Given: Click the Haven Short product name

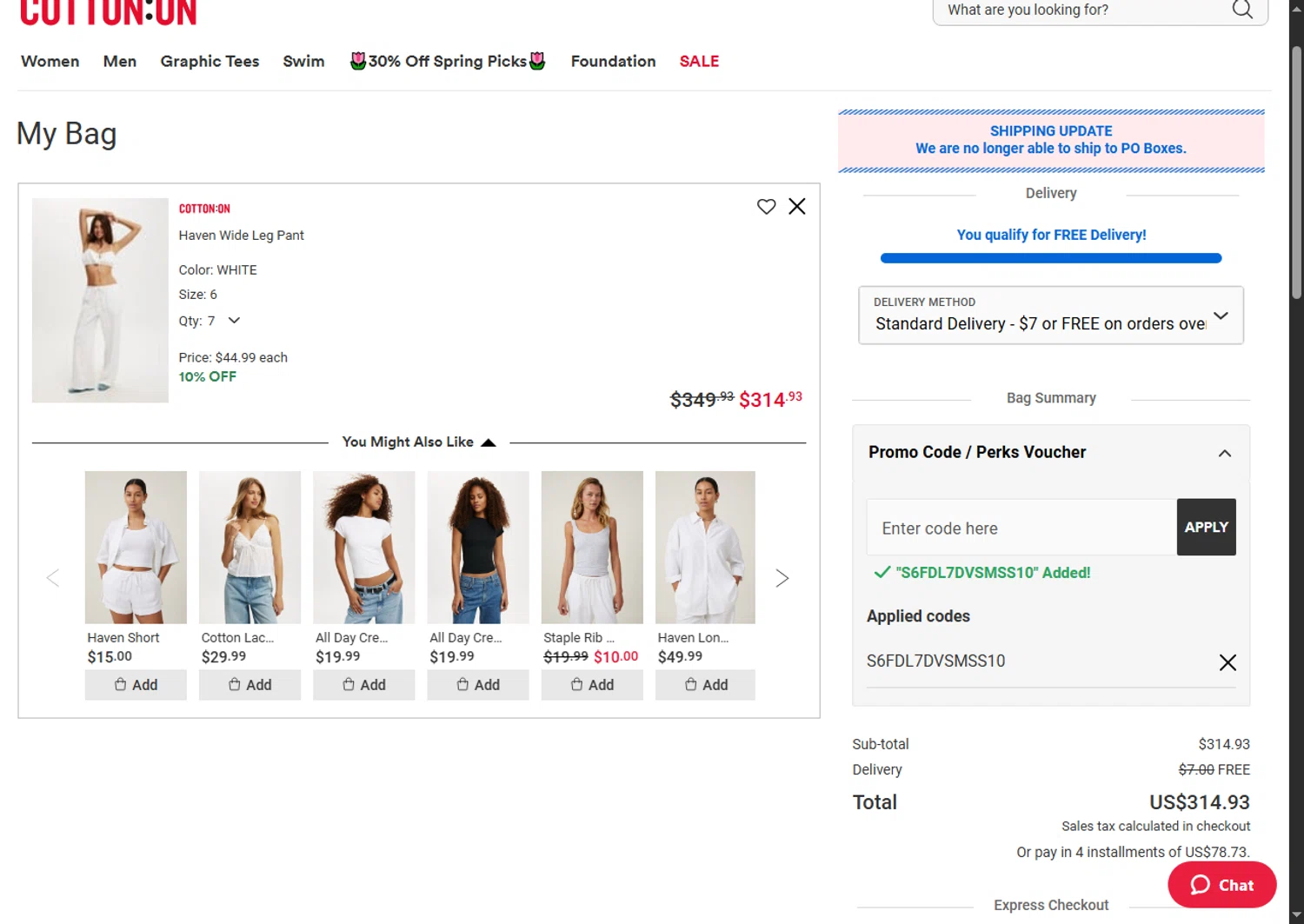Looking at the screenshot, I should point(123,638).
